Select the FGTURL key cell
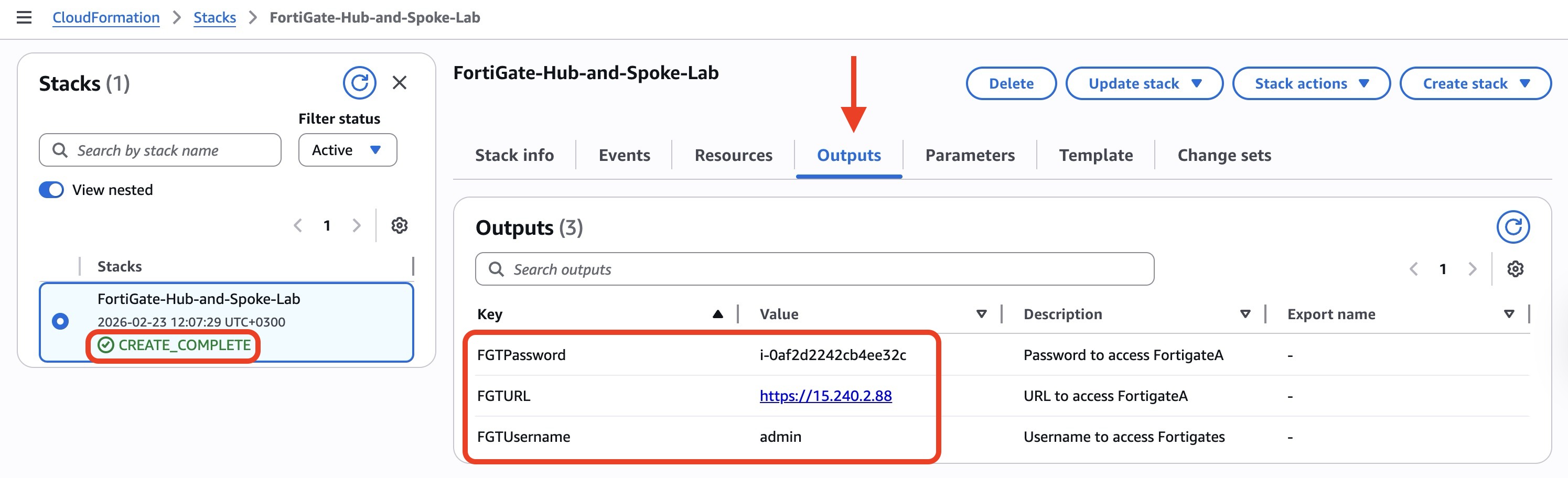This screenshot has width=1568, height=478. pos(503,396)
